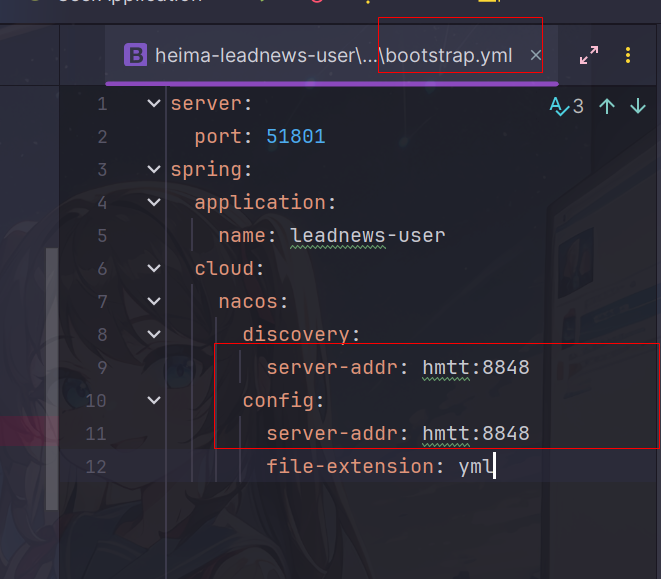
Task: Click line number 12 in gutter
Action: pyautogui.click(x=96, y=466)
